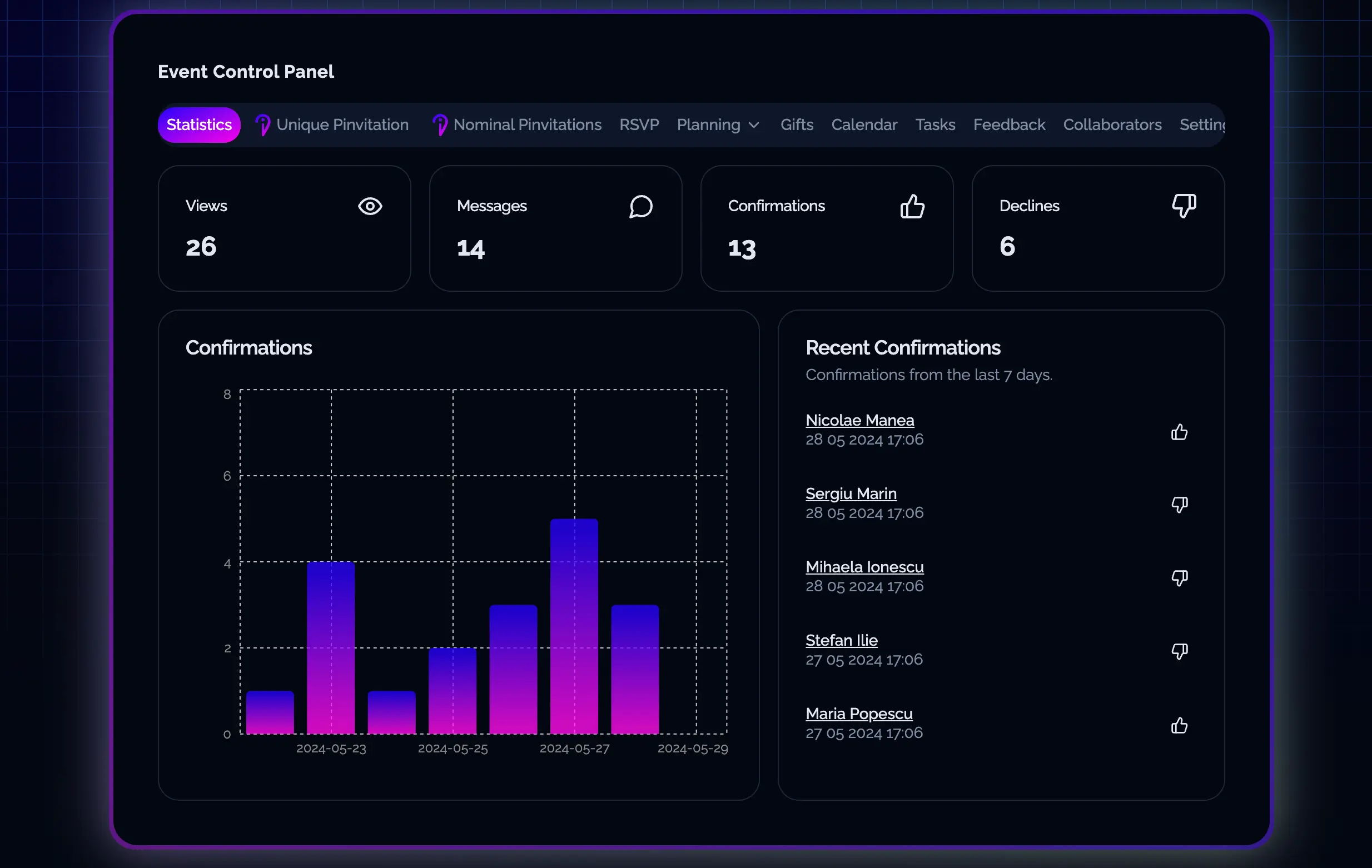The width and height of the screenshot is (1372, 868).
Task: Select the Statistics tab
Action: [x=199, y=124]
